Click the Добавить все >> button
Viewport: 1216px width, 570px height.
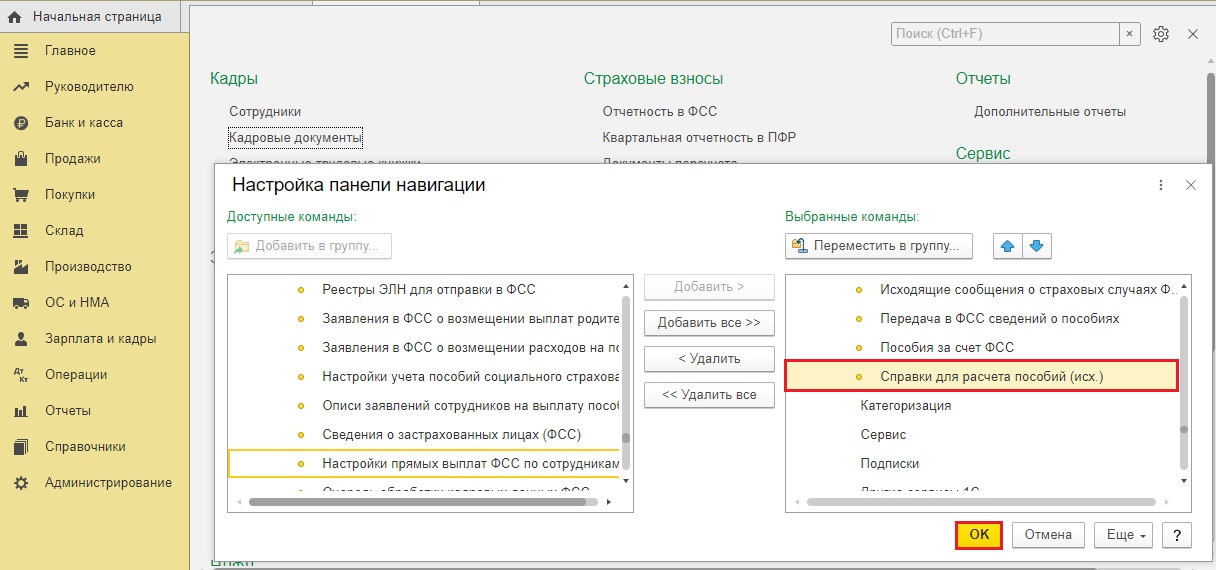coord(709,323)
